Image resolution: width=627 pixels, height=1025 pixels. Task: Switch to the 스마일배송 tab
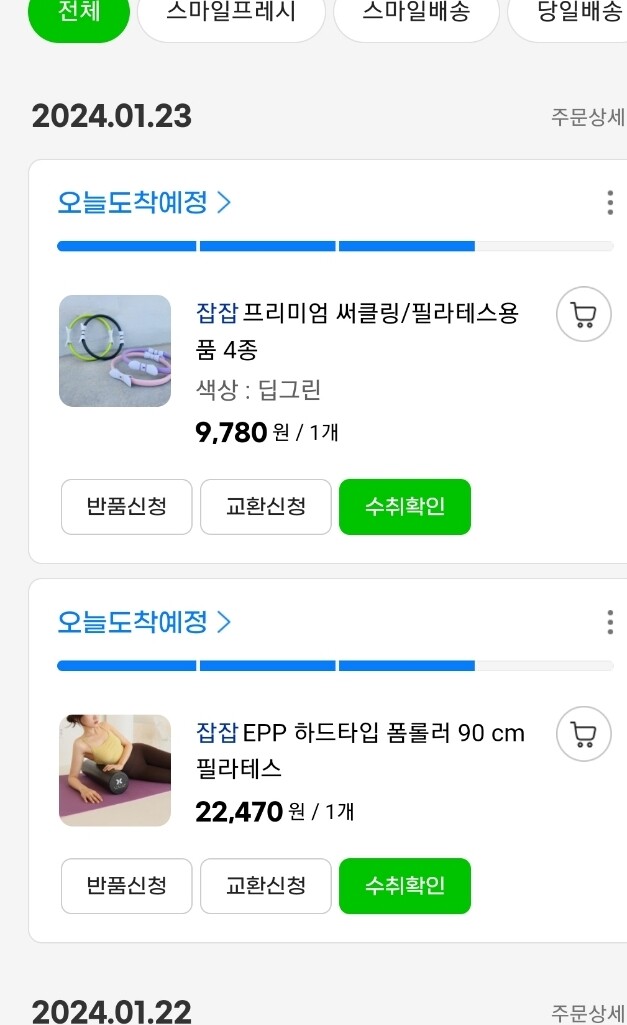[x=416, y=14]
